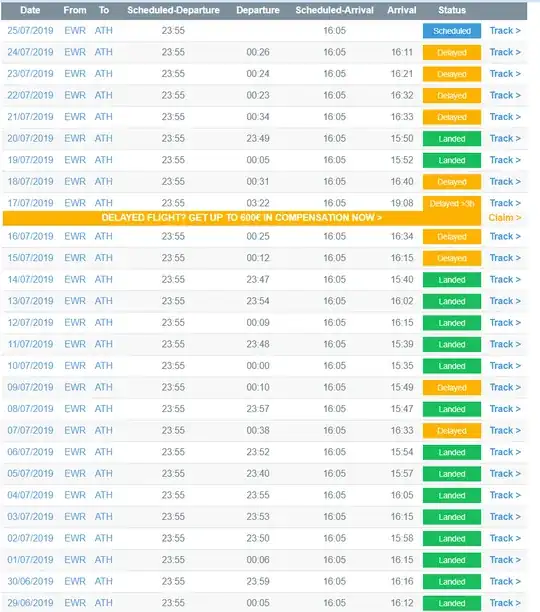Open date link 29/06/2019

[30, 603]
